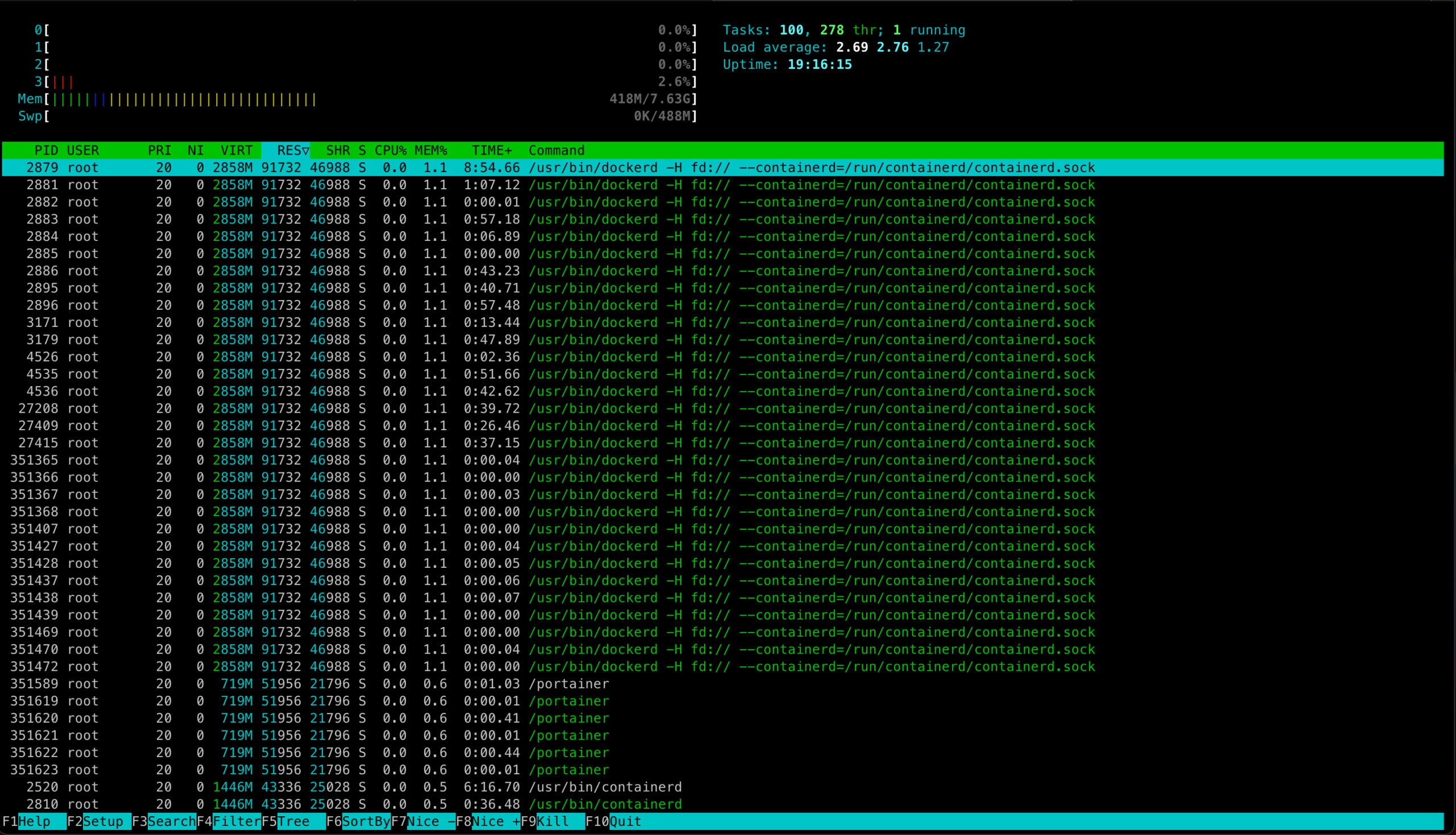Click F10 Quit in the footer bar
This screenshot has height=835, width=1456.
pos(613,821)
